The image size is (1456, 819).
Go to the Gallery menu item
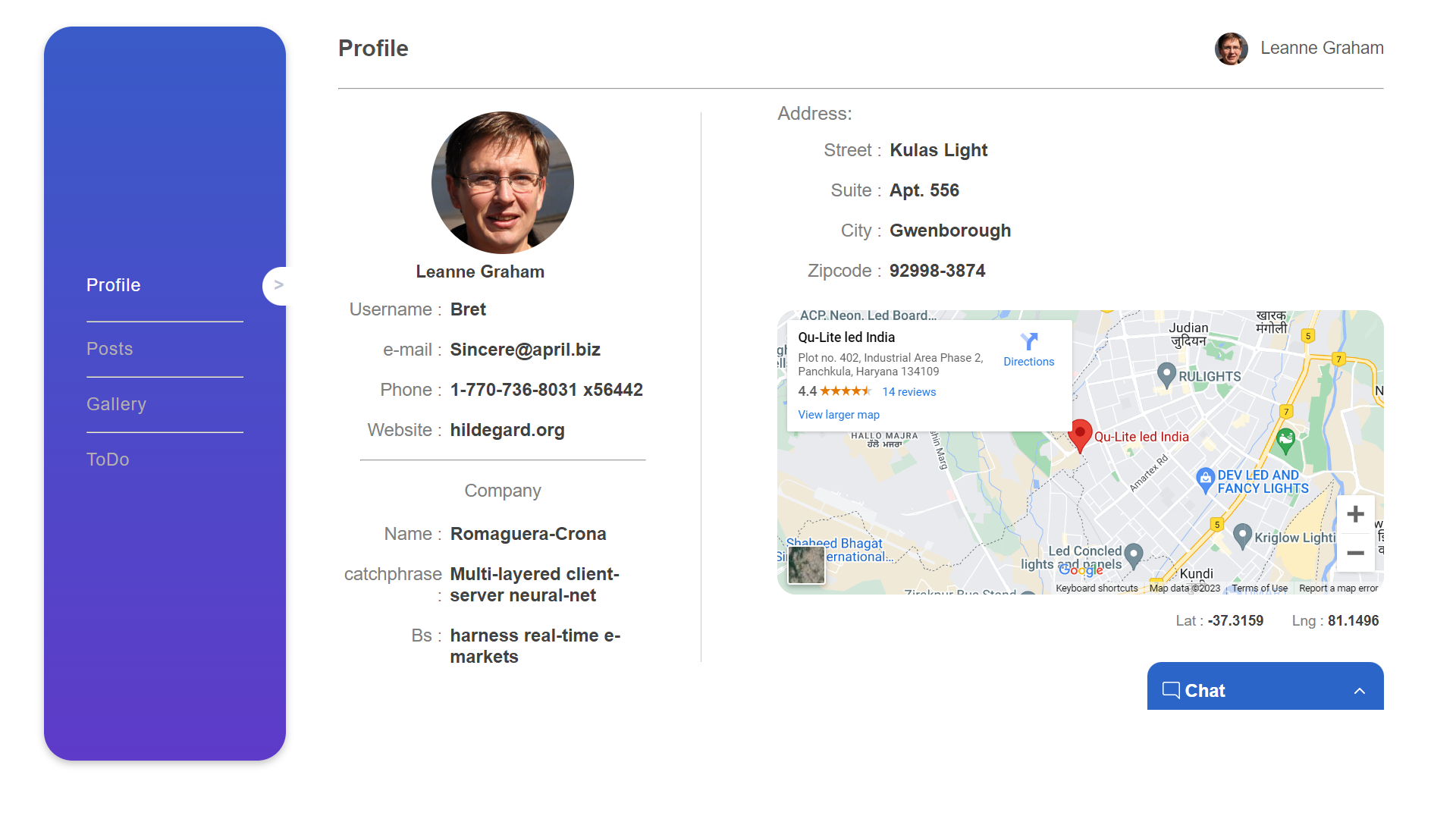coord(116,404)
